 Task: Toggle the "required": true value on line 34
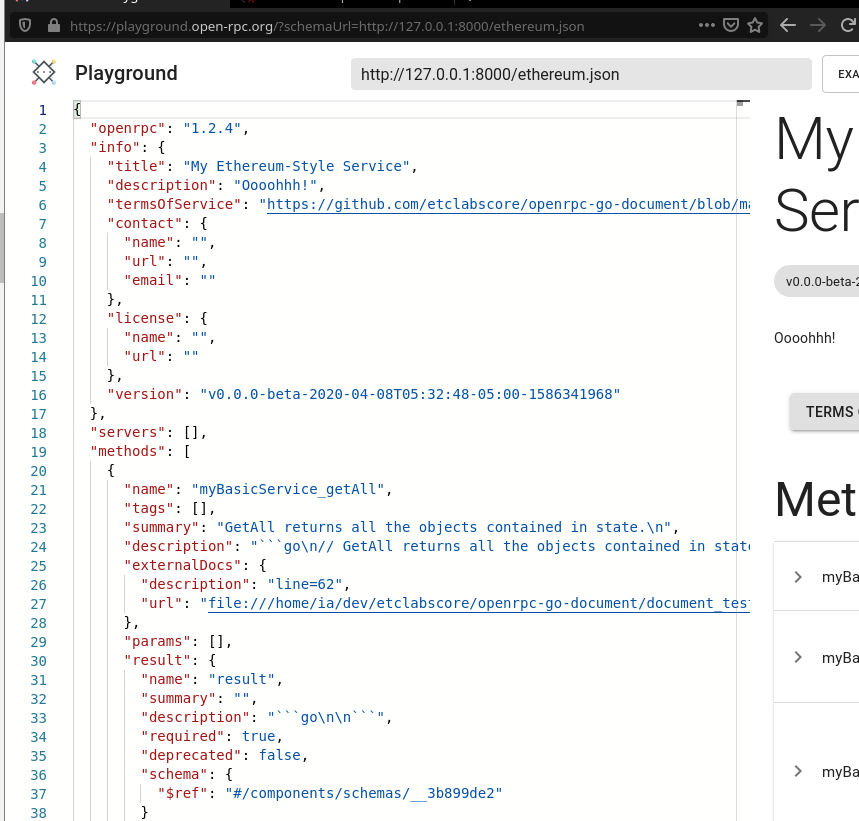click(259, 736)
